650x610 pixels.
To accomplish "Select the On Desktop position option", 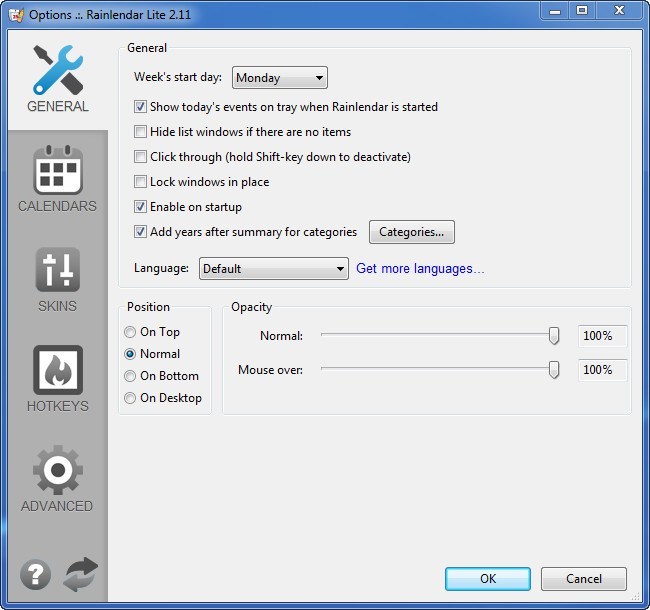I will pyautogui.click(x=130, y=398).
